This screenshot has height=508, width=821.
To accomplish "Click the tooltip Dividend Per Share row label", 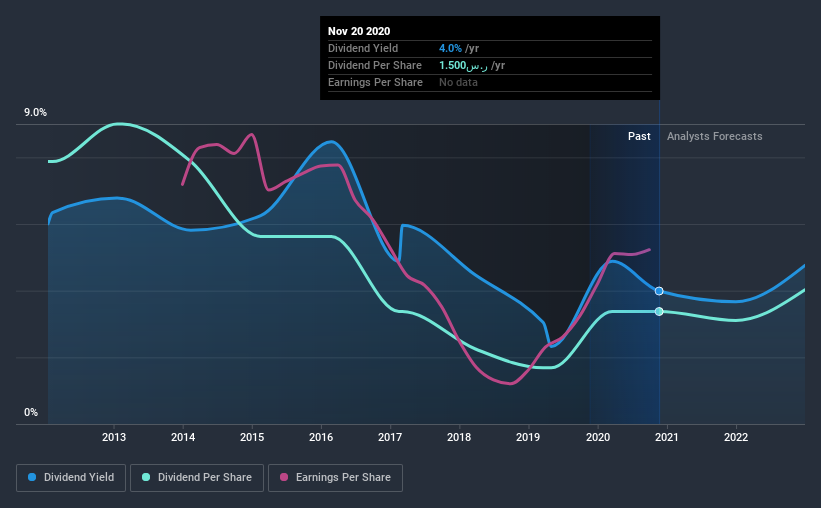I will pos(375,65).
